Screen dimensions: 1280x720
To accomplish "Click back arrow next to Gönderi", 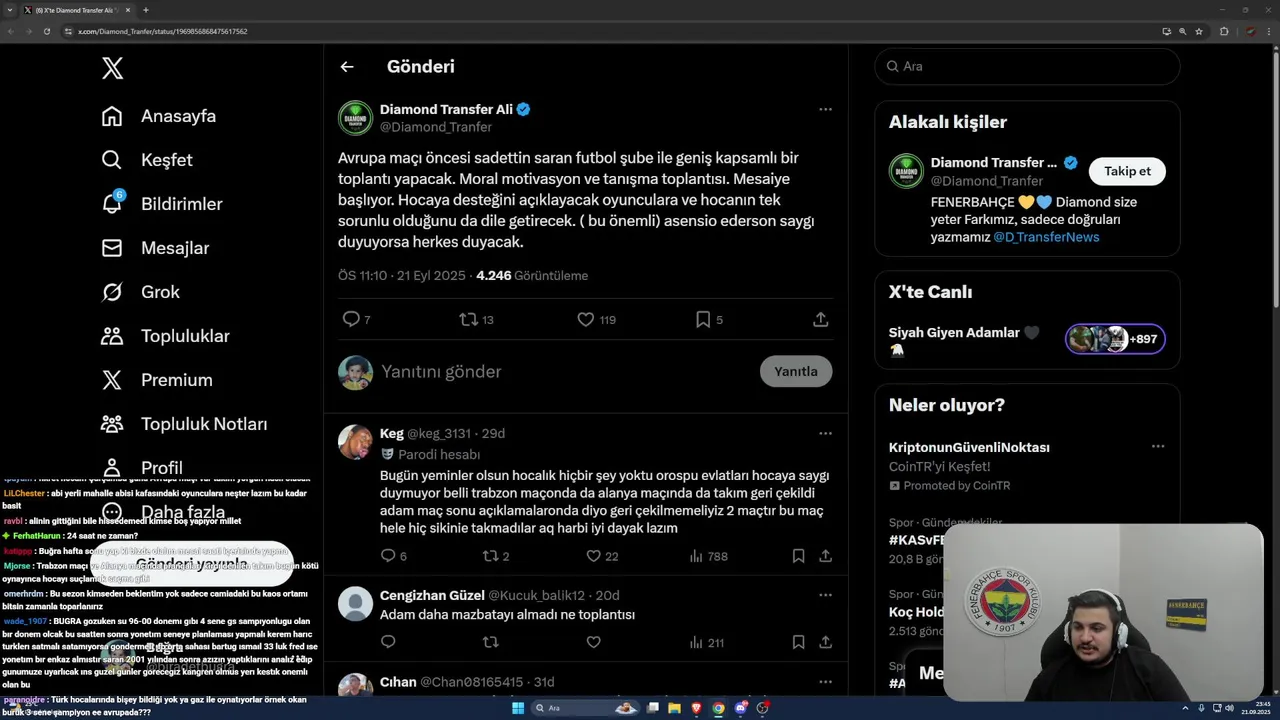I will click(347, 67).
